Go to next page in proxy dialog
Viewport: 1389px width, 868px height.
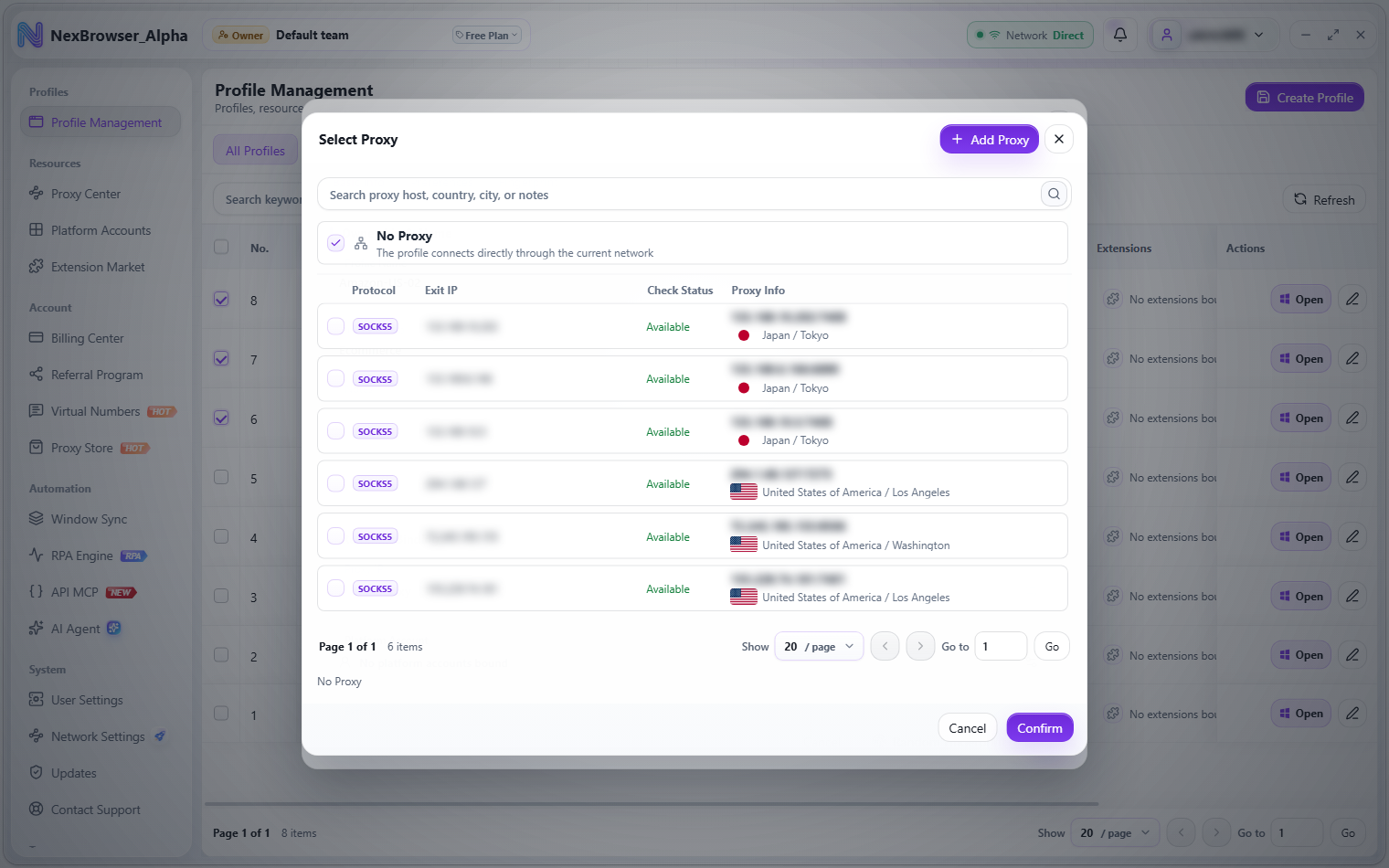click(x=920, y=646)
